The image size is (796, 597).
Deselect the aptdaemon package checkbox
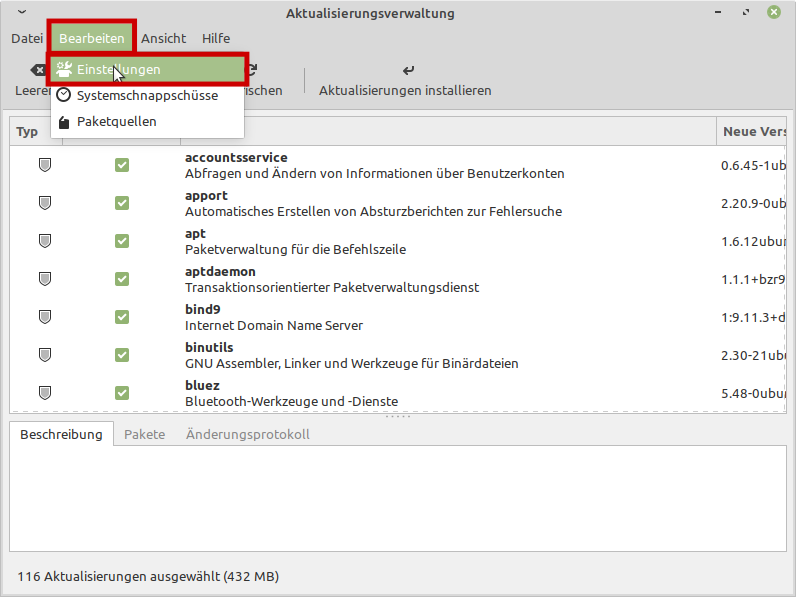(x=122, y=279)
